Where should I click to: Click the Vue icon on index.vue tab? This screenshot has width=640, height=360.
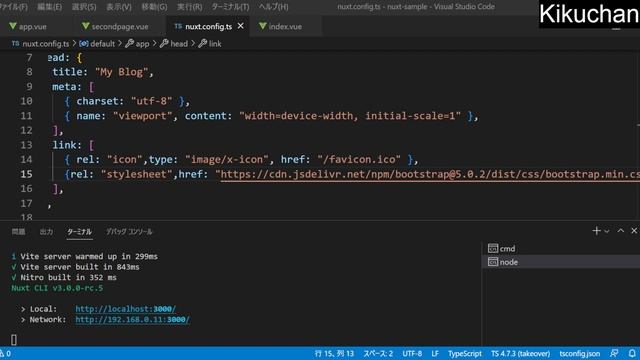tap(263, 26)
